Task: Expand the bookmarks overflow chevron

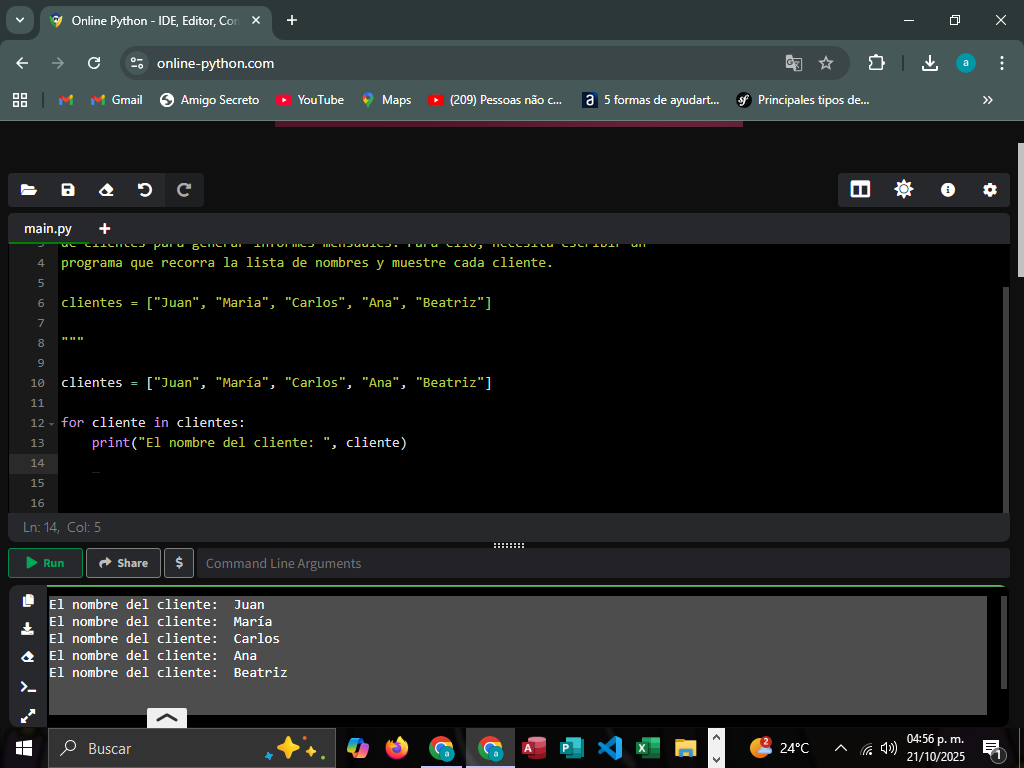Action: click(x=988, y=100)
